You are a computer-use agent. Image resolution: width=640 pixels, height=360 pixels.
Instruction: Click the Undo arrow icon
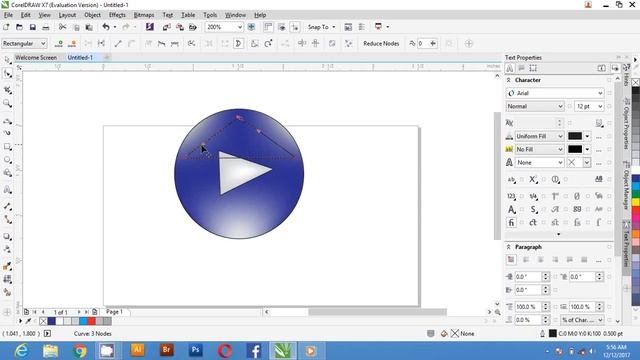point(106,27)
